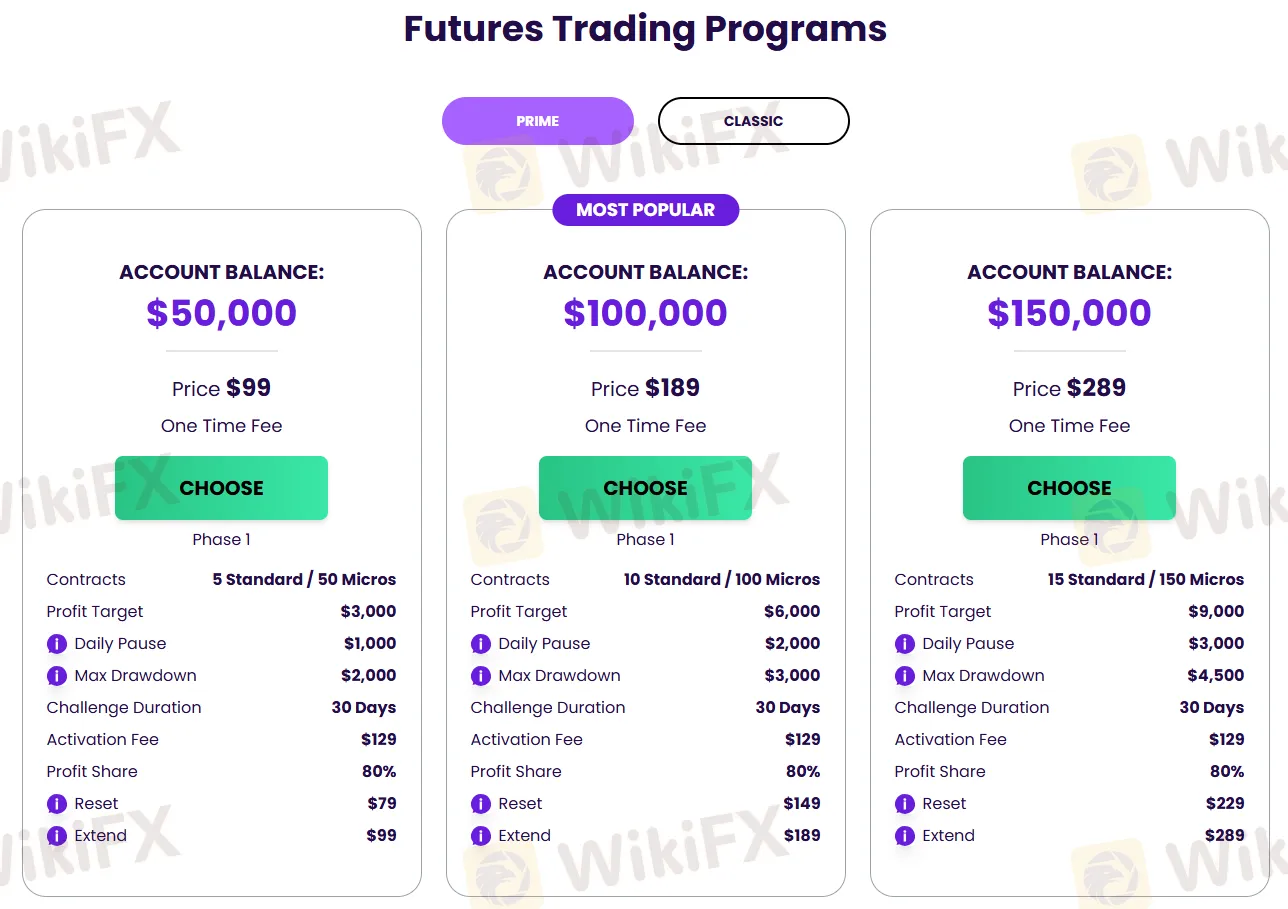Click the Extend info icon in the $50,000 plan

coord(57,836)
